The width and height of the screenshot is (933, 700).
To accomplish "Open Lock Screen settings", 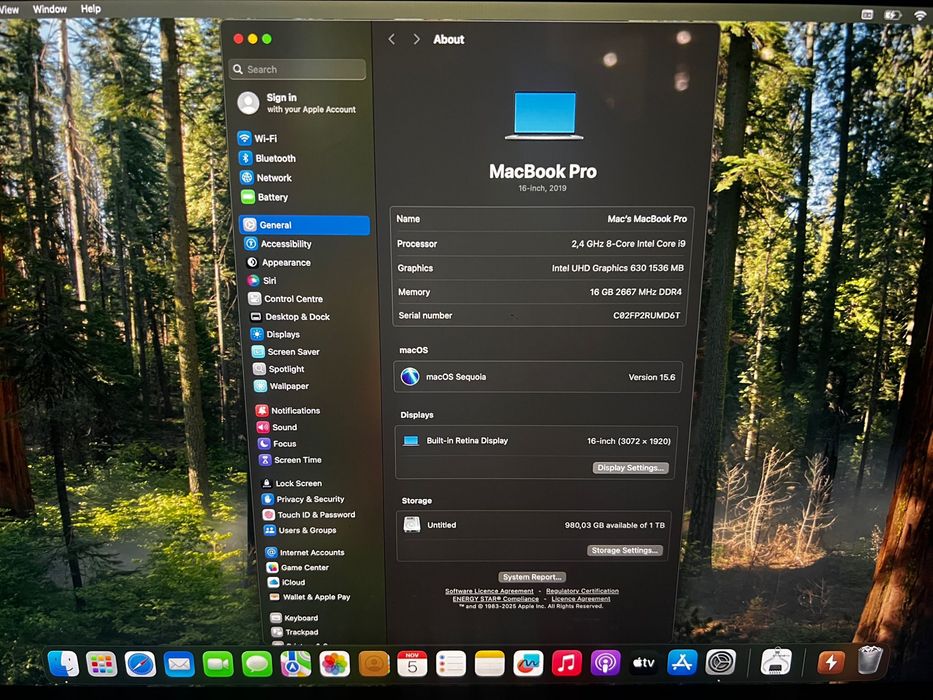I will tap(292, 483).
